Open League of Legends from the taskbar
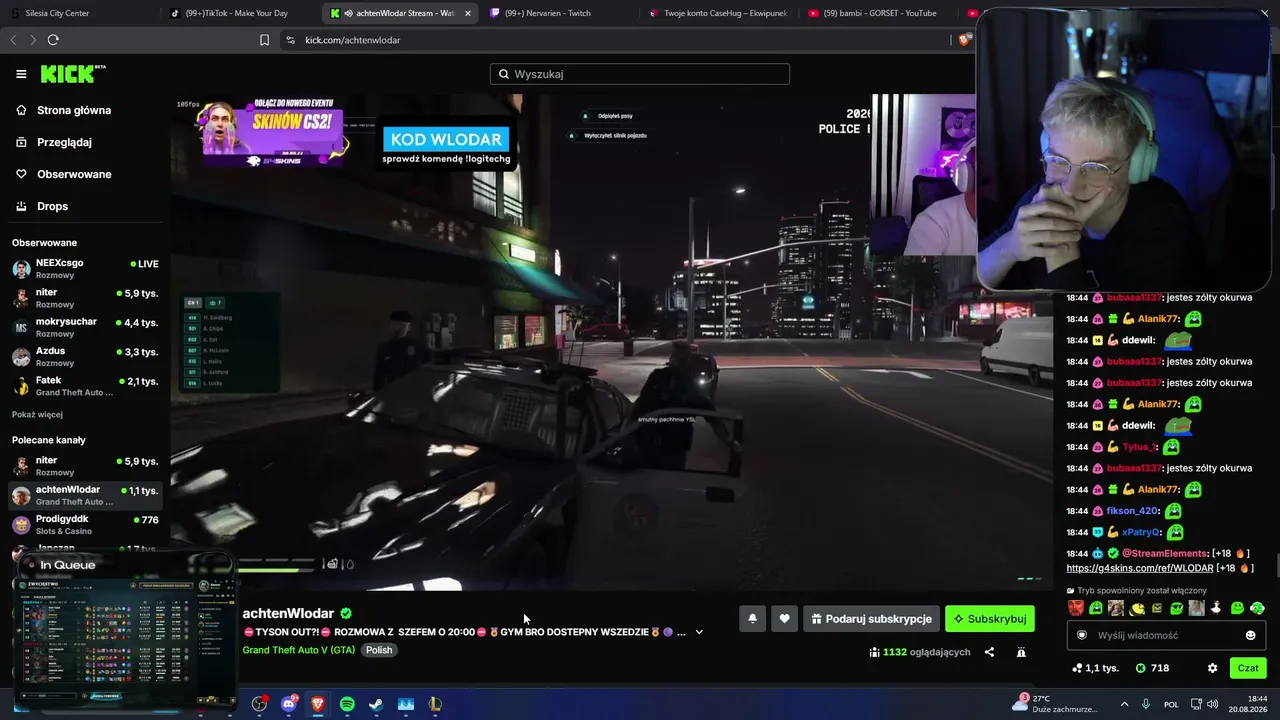 tap(435, 704)
